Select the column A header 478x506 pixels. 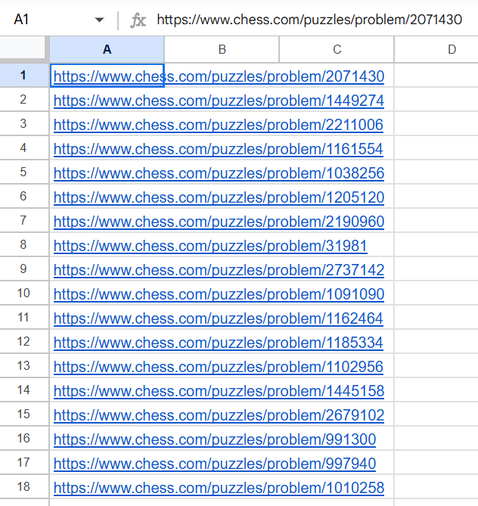point(107,49)
